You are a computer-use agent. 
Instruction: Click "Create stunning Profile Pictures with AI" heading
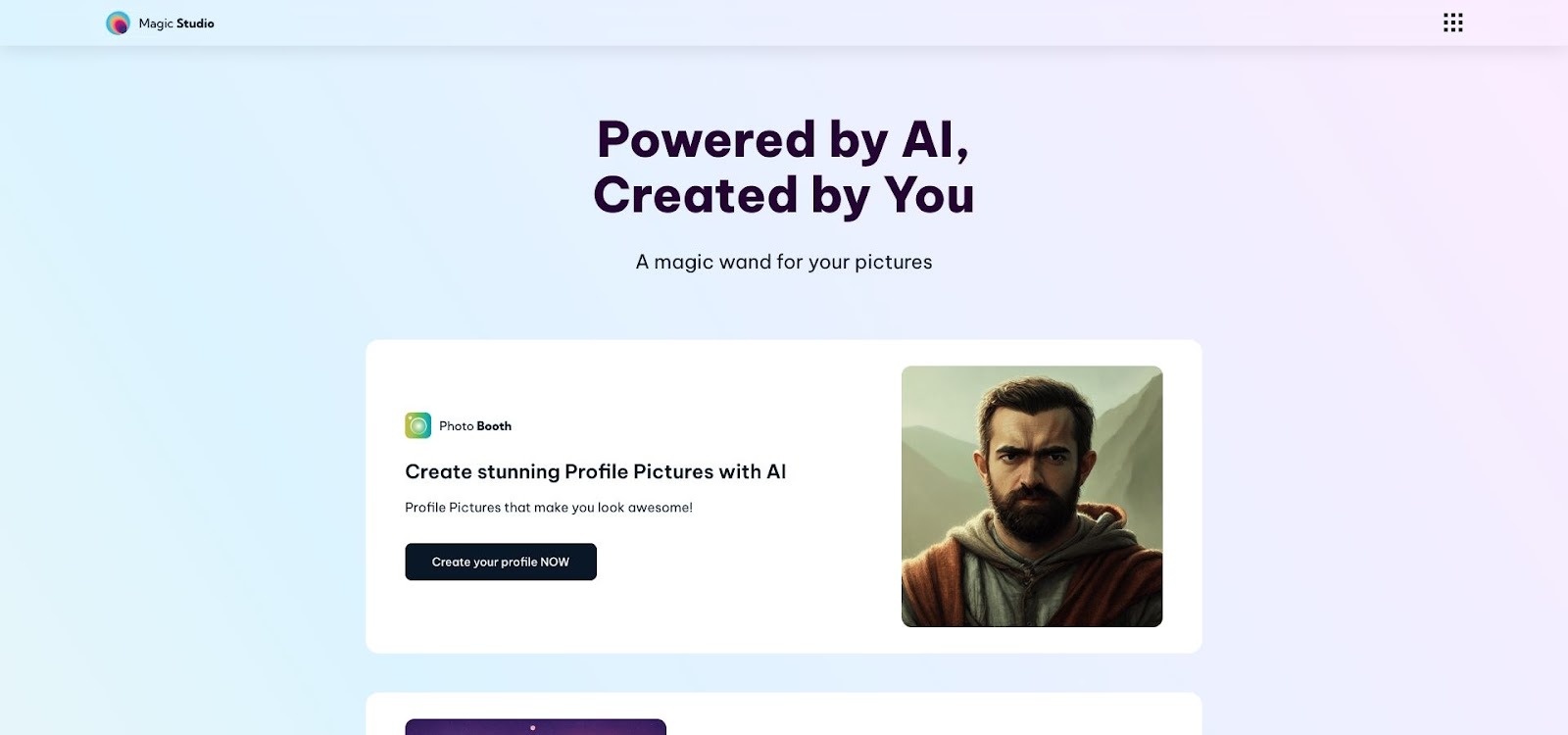pyautogui.click(x=595, y=471)
